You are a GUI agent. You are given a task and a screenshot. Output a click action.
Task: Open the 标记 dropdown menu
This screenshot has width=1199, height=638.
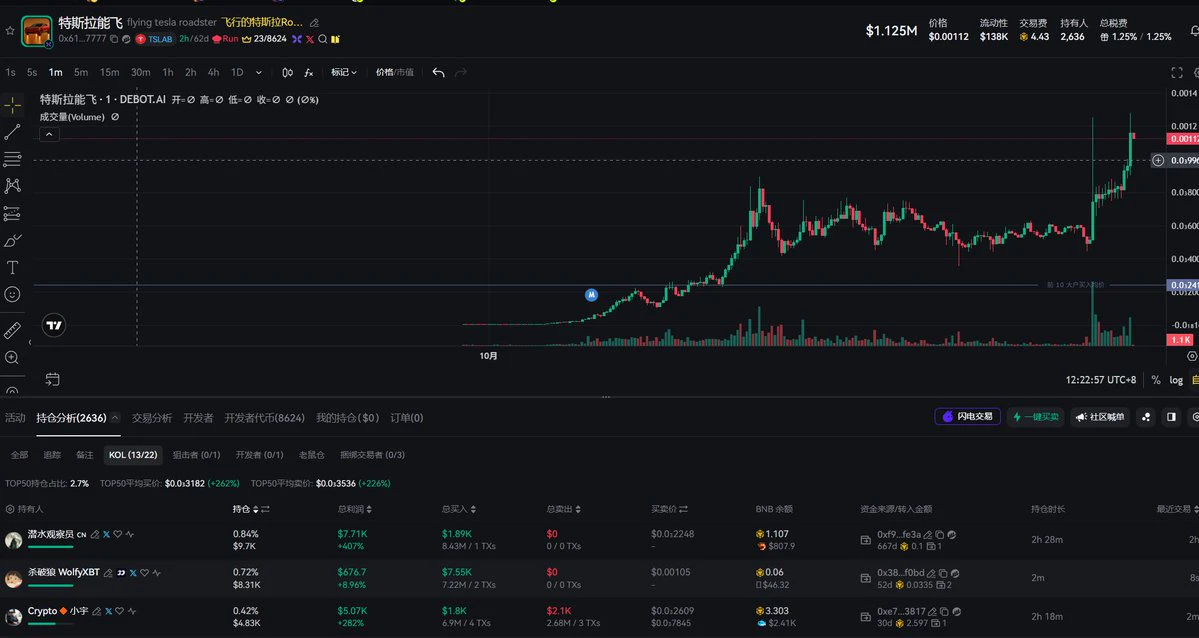coord(344,73)
